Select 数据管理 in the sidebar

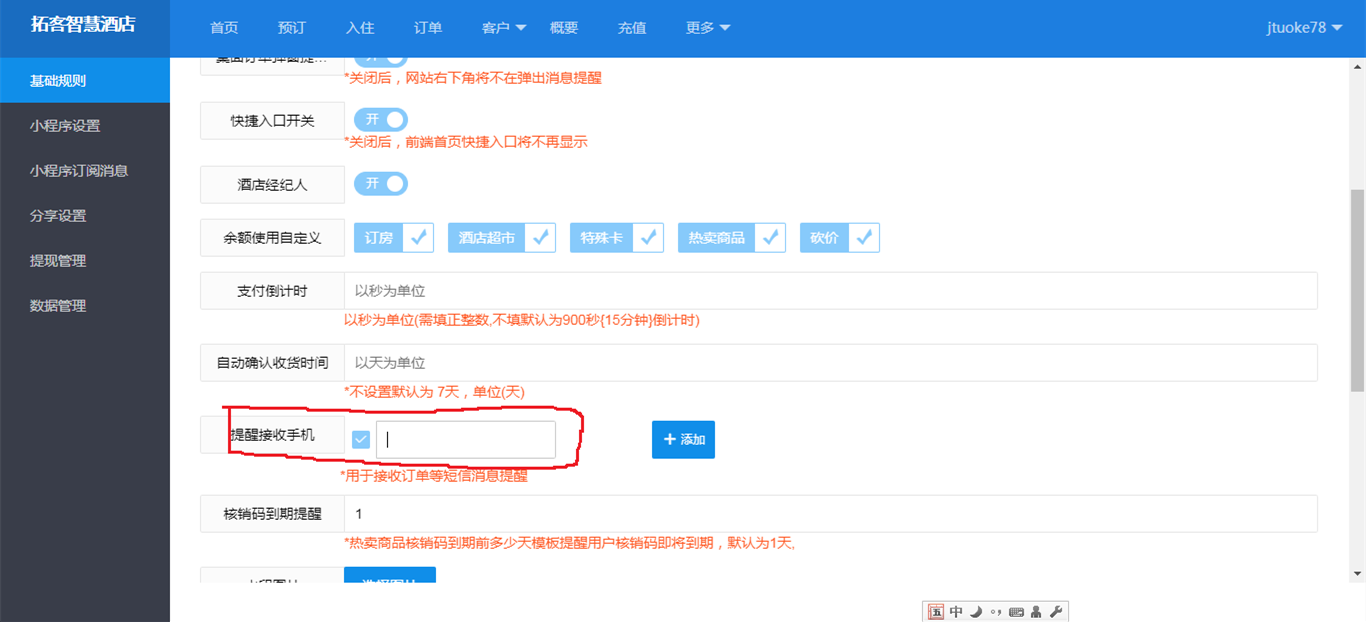coord(85,305)
